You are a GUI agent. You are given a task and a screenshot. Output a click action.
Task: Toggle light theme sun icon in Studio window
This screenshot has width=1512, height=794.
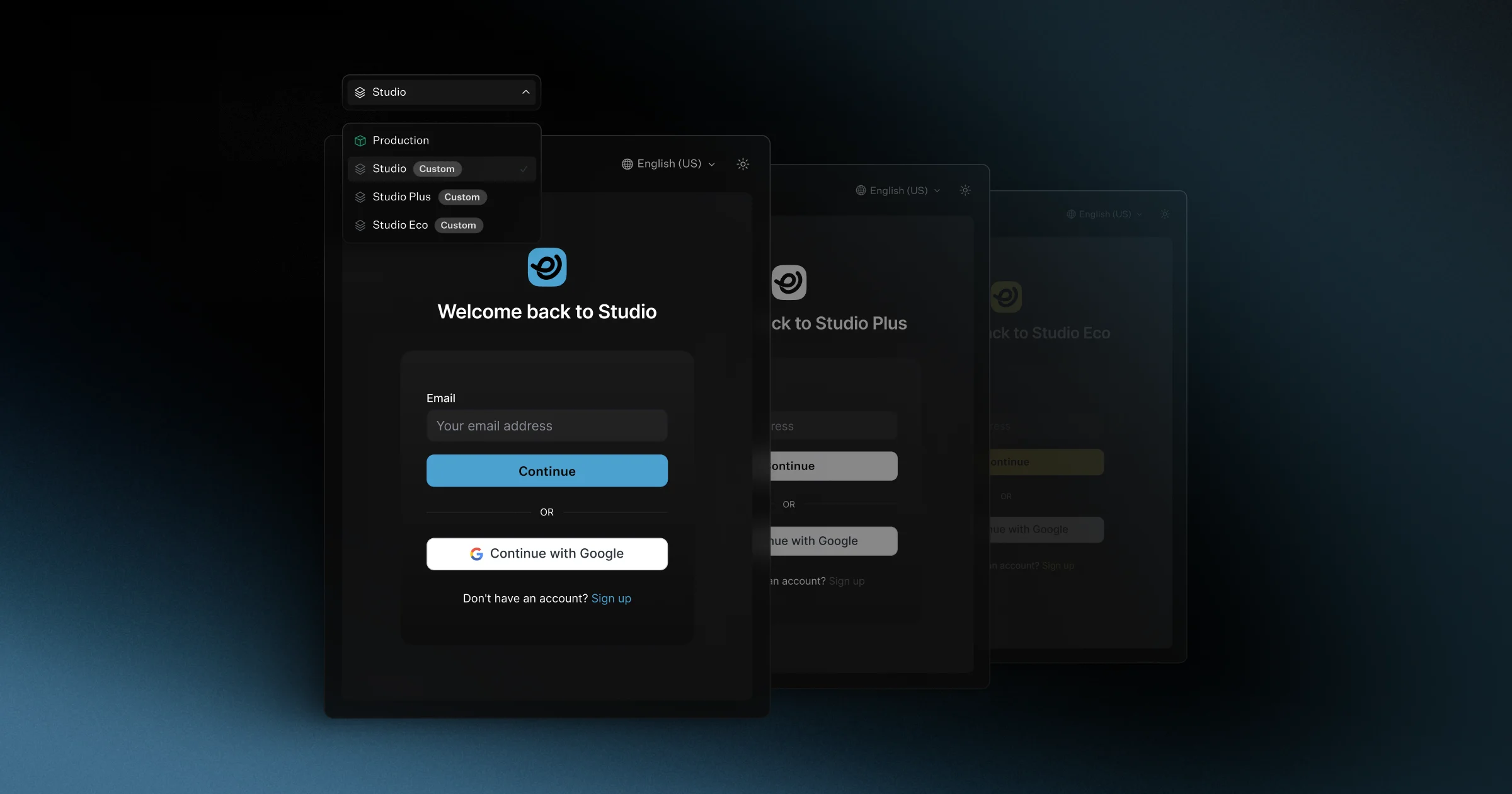(743, 164)
